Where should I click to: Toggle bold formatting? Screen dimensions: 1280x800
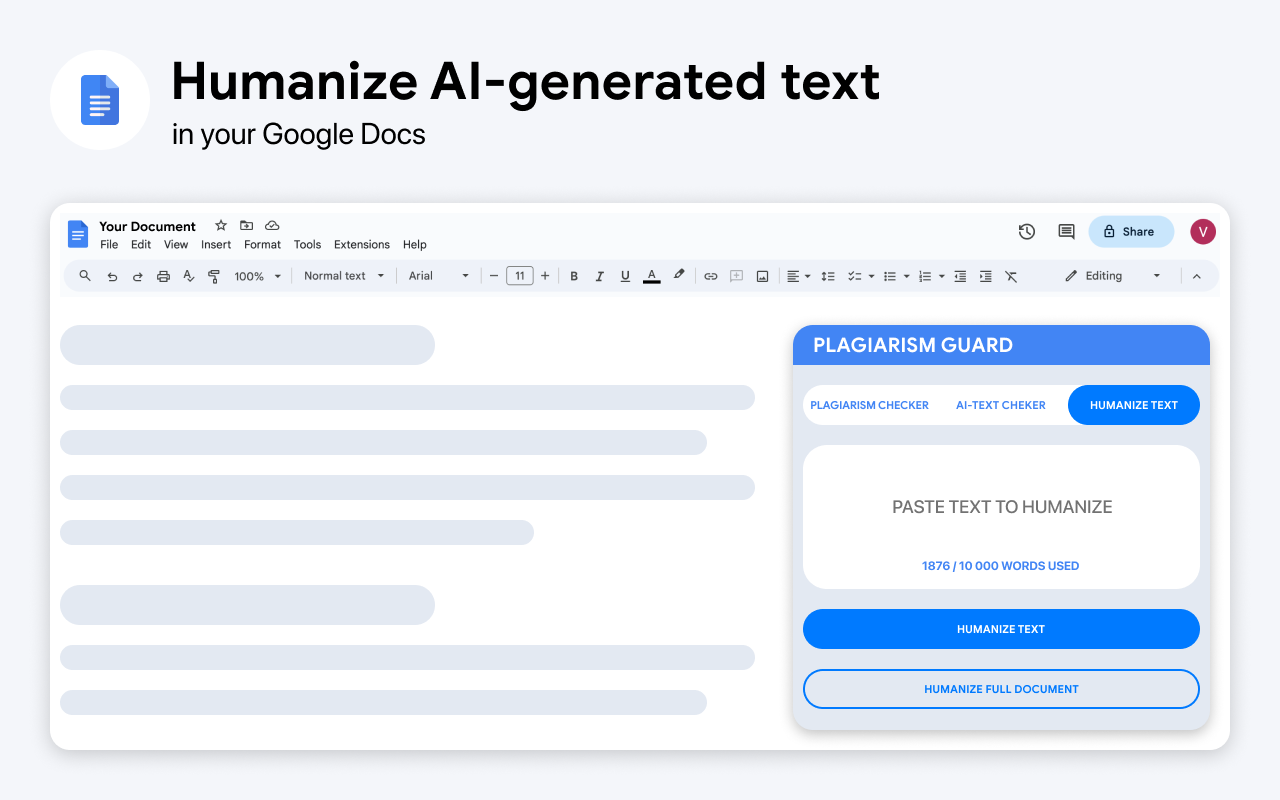[x=574, y=276]
